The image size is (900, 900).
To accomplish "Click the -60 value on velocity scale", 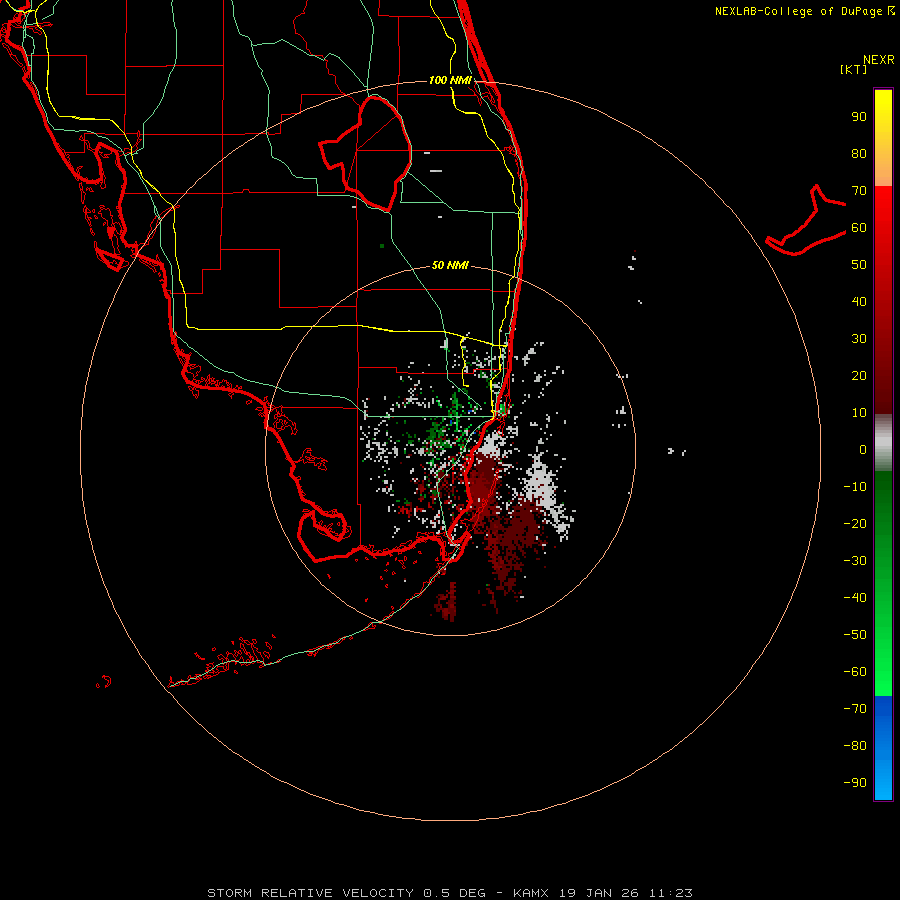I will point(855,672).
